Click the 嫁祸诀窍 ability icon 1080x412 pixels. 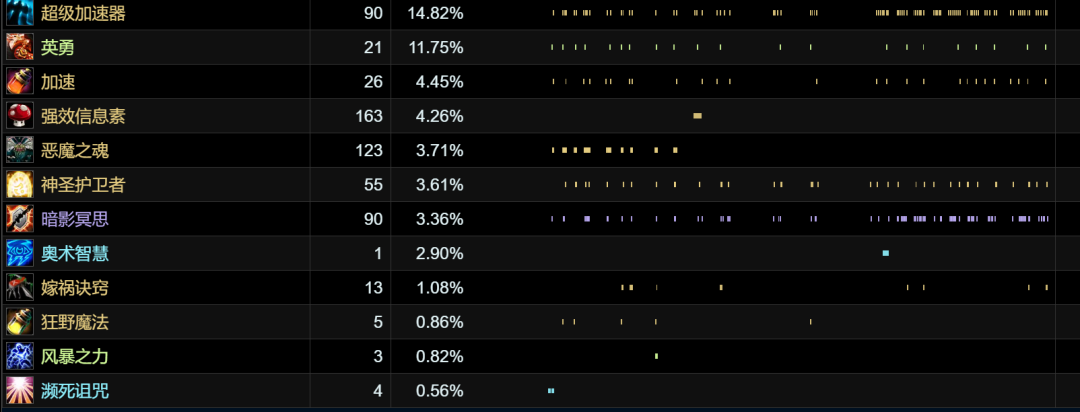pos(20,288)
